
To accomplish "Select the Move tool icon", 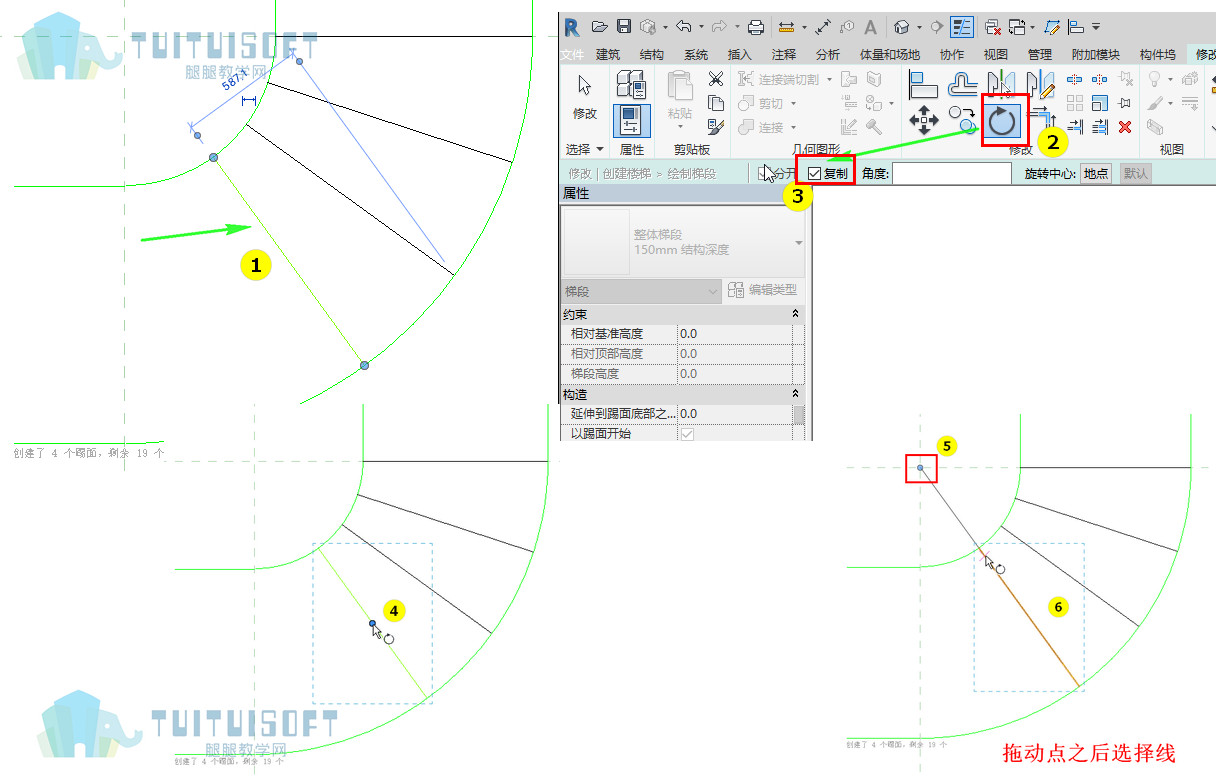I will [x=923, y=122].
